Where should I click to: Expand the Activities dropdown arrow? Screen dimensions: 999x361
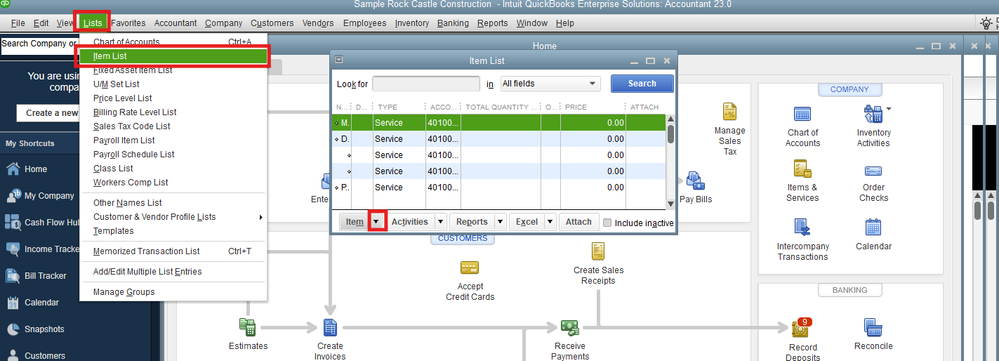coord(440,222)
